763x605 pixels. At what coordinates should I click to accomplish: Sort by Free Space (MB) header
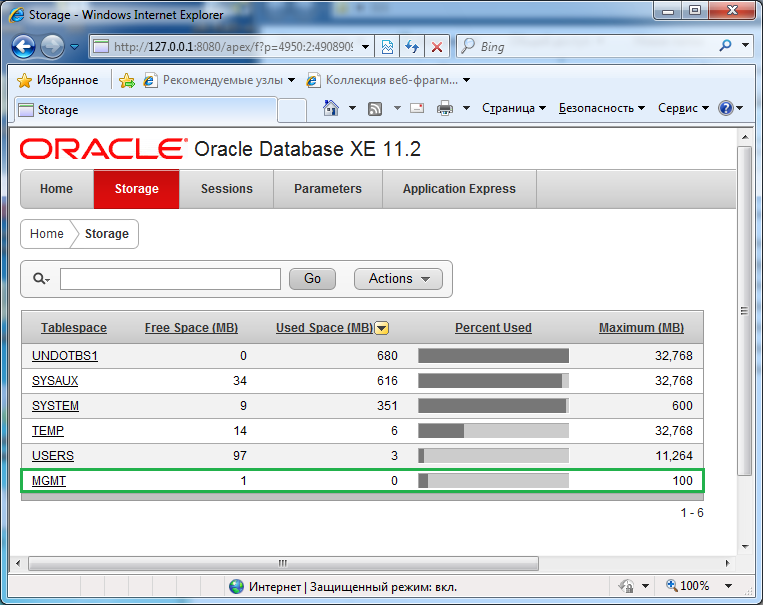(x=191, y=328)
